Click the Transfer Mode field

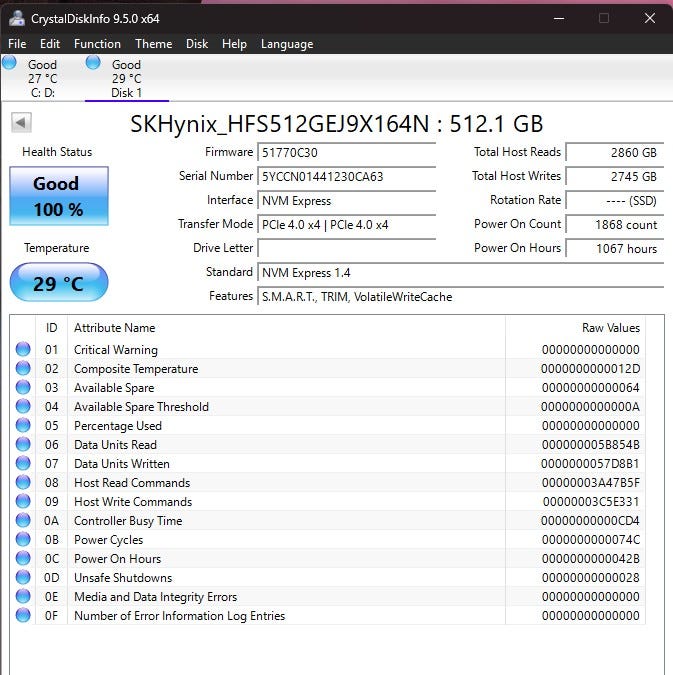click(347, 225)
